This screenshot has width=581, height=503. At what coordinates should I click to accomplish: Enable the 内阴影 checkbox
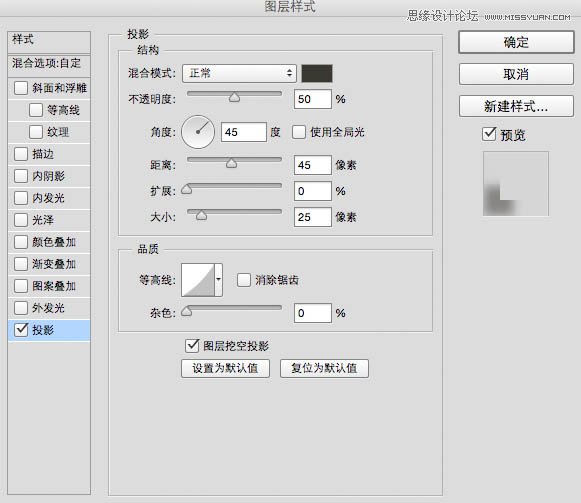(21, 176)
